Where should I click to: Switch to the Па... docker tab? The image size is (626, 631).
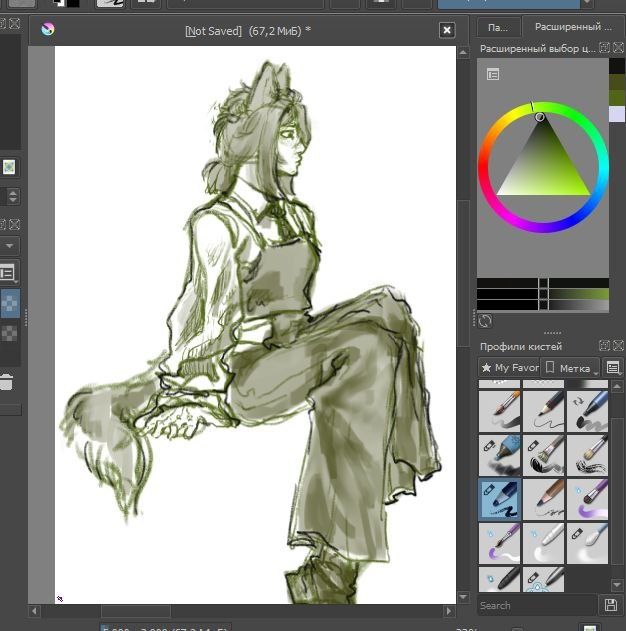(498, 27)
